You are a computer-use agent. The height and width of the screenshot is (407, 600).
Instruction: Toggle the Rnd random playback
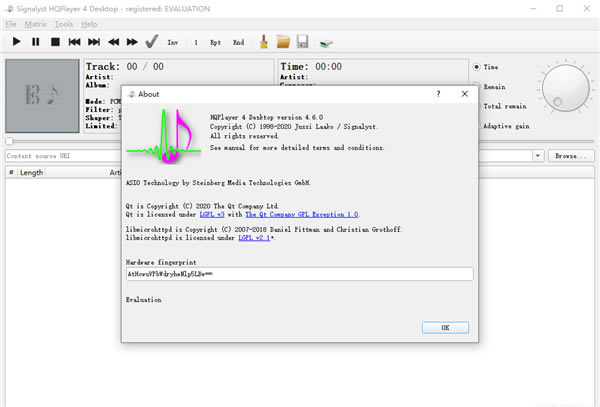click(x=238, y=43)
